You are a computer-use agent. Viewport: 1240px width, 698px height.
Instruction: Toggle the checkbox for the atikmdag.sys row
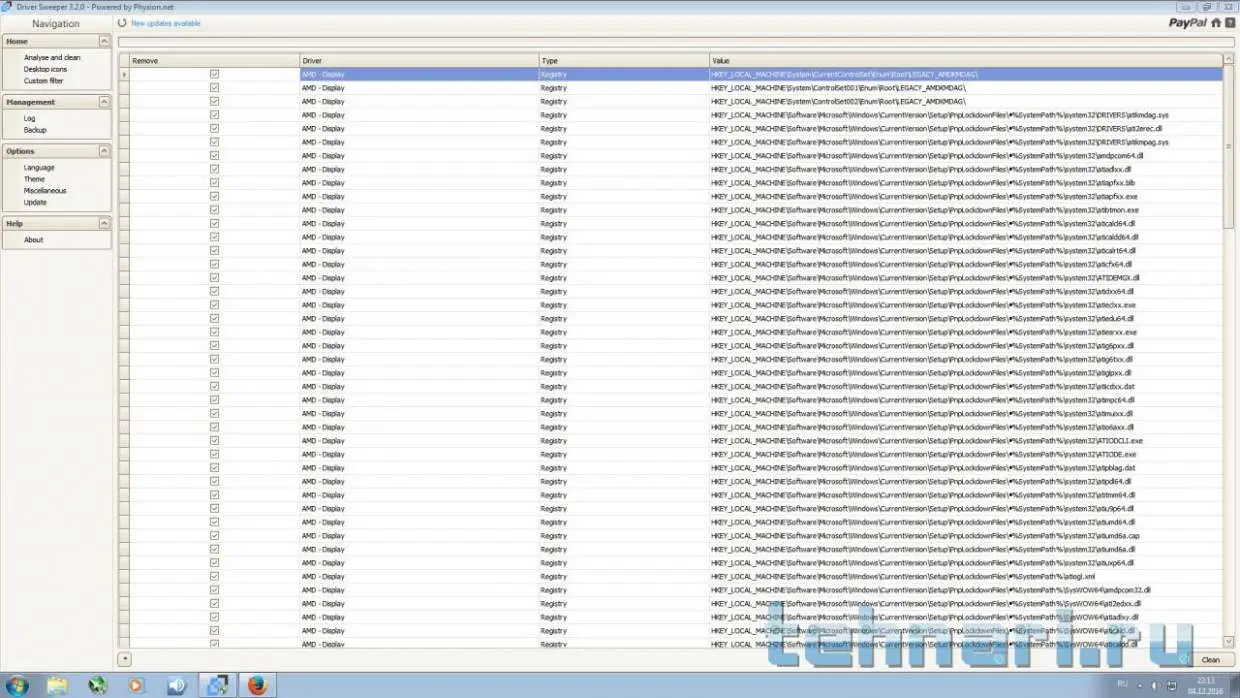(214, 115)
